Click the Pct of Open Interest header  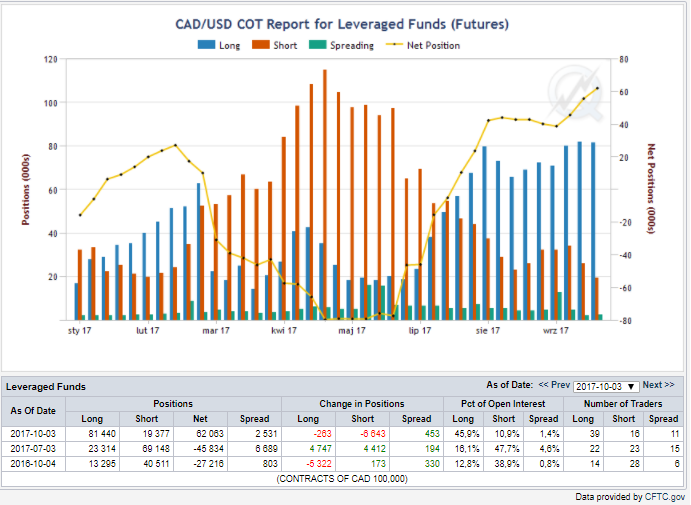(503, 404)
